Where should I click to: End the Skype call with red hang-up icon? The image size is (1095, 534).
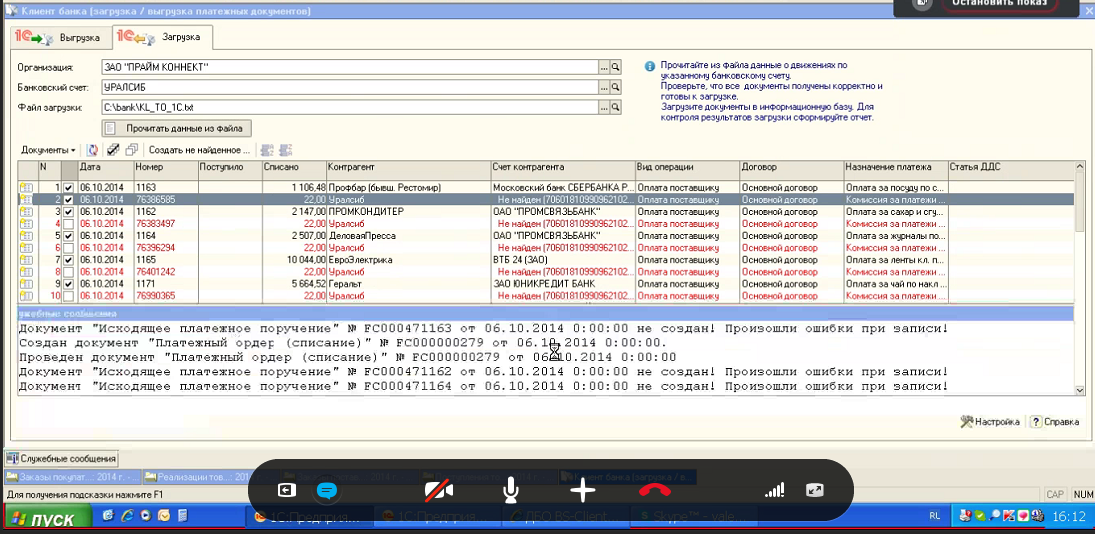click(x=655, y=490)
